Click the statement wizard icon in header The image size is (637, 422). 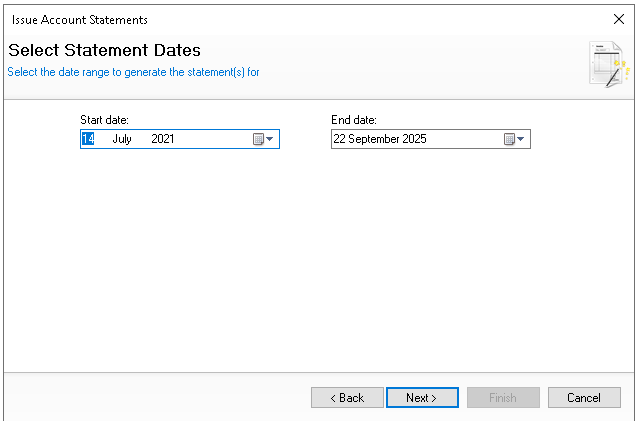[608, 64]
